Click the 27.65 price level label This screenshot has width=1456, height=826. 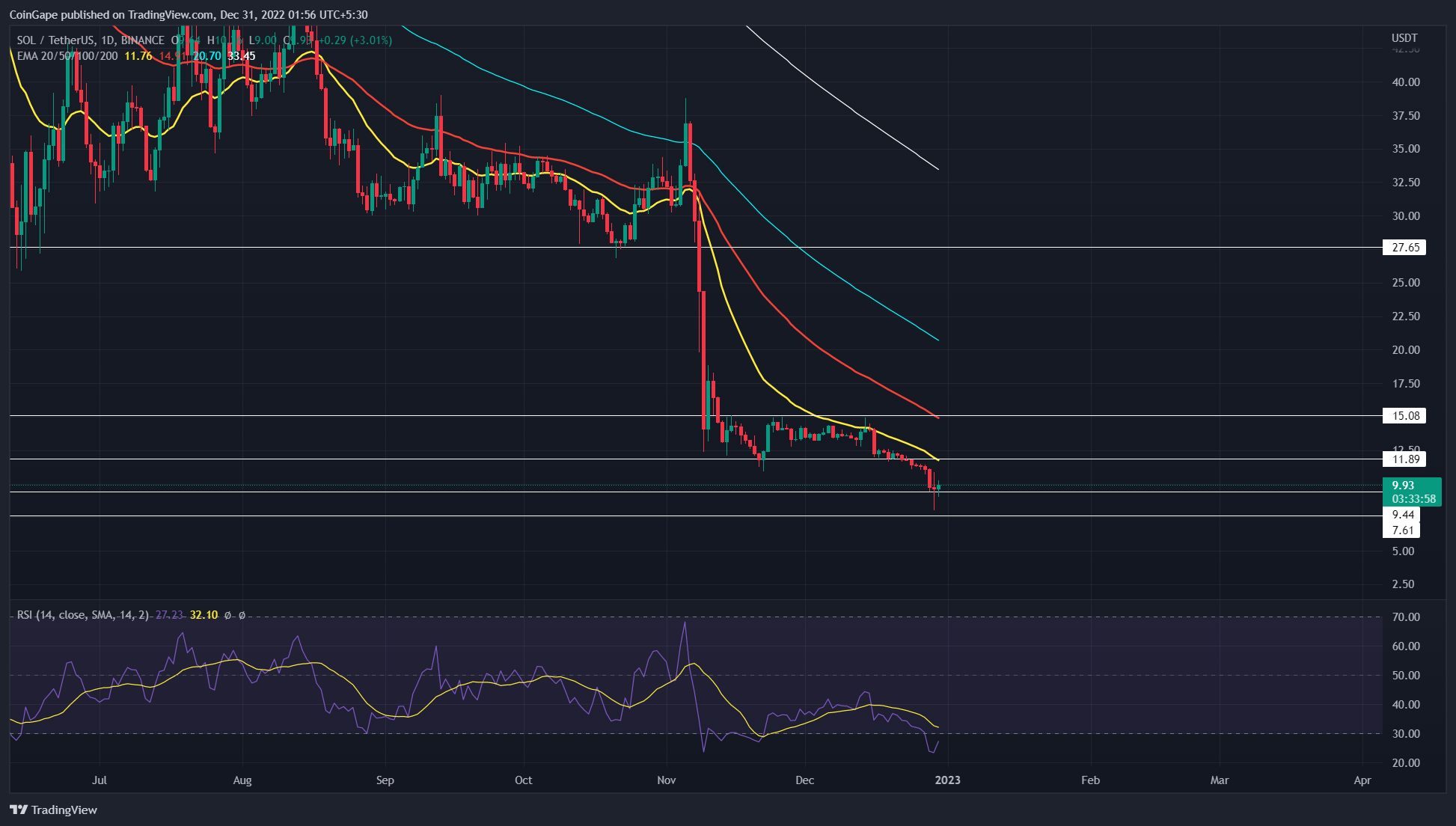1404,248
